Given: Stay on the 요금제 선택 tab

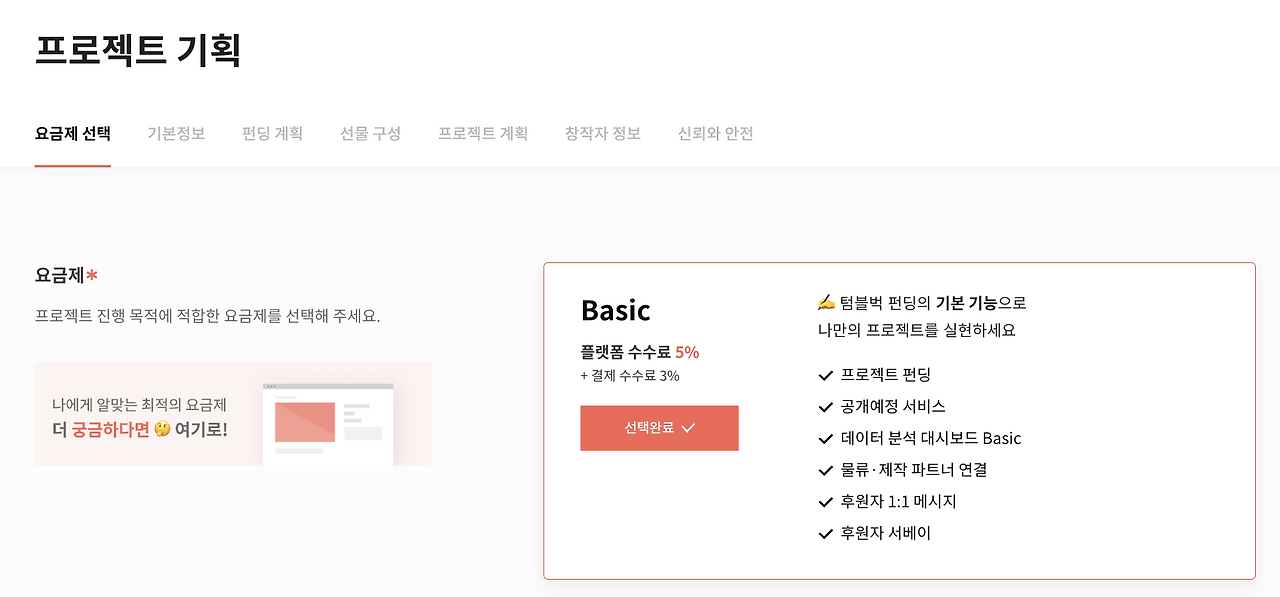Looking at the screenshot, I should pos(73,132).
